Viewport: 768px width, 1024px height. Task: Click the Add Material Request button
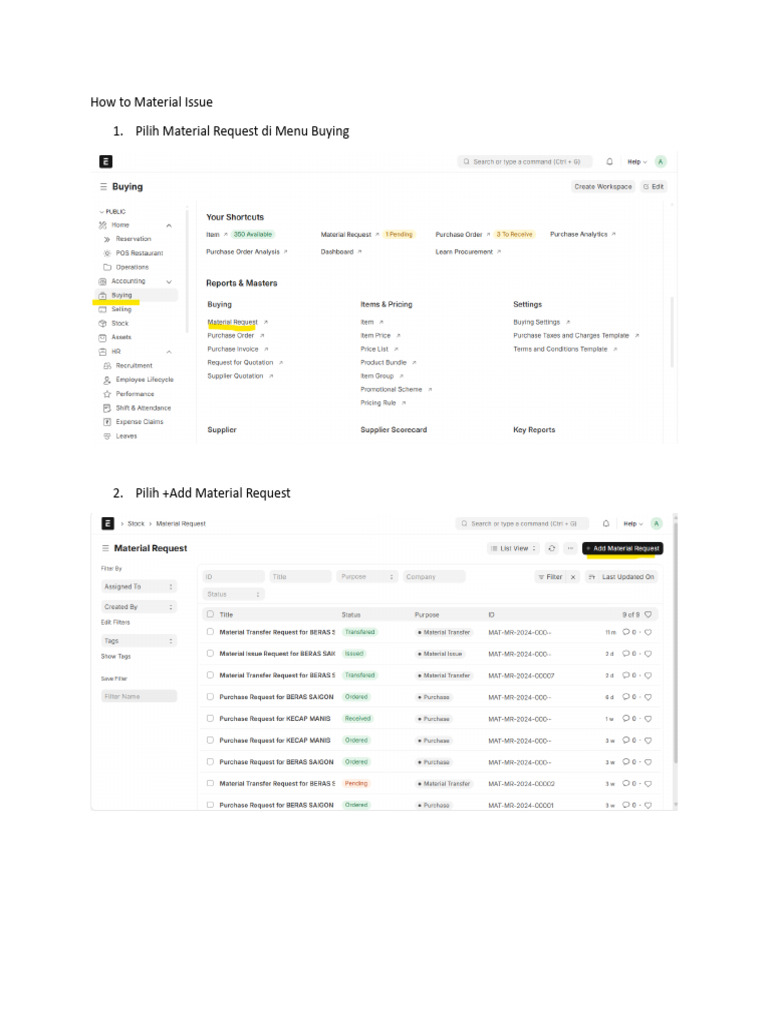[623, 549]
